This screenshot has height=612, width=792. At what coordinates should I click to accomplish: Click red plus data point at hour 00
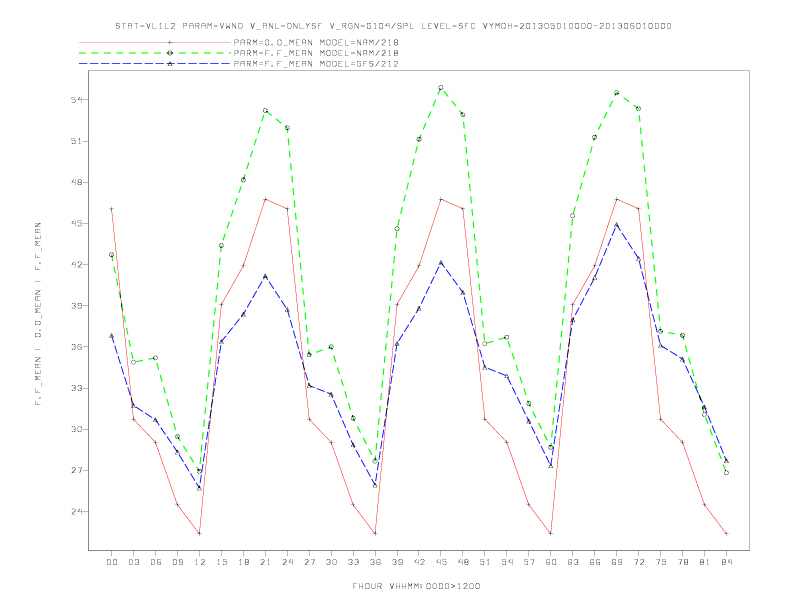(112, 209)
